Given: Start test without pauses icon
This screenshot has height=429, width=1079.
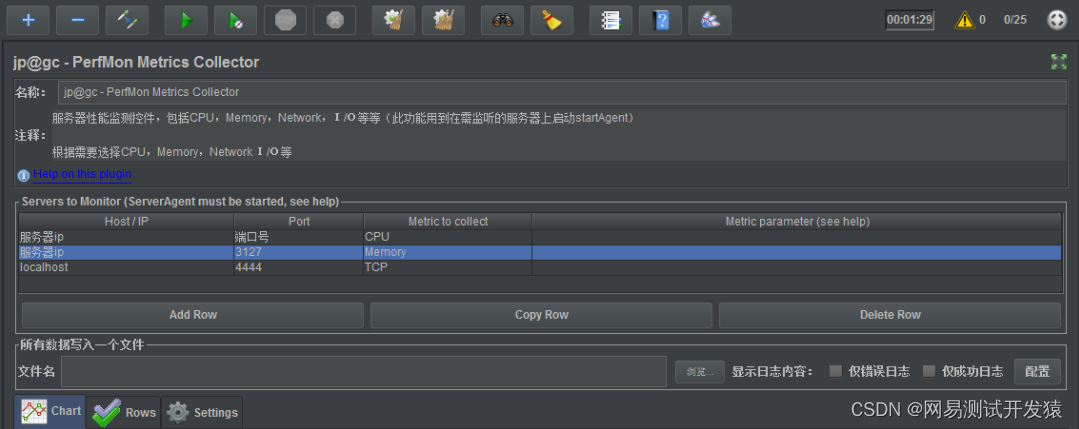Looking at the screenshot, I should pos(235,20).
